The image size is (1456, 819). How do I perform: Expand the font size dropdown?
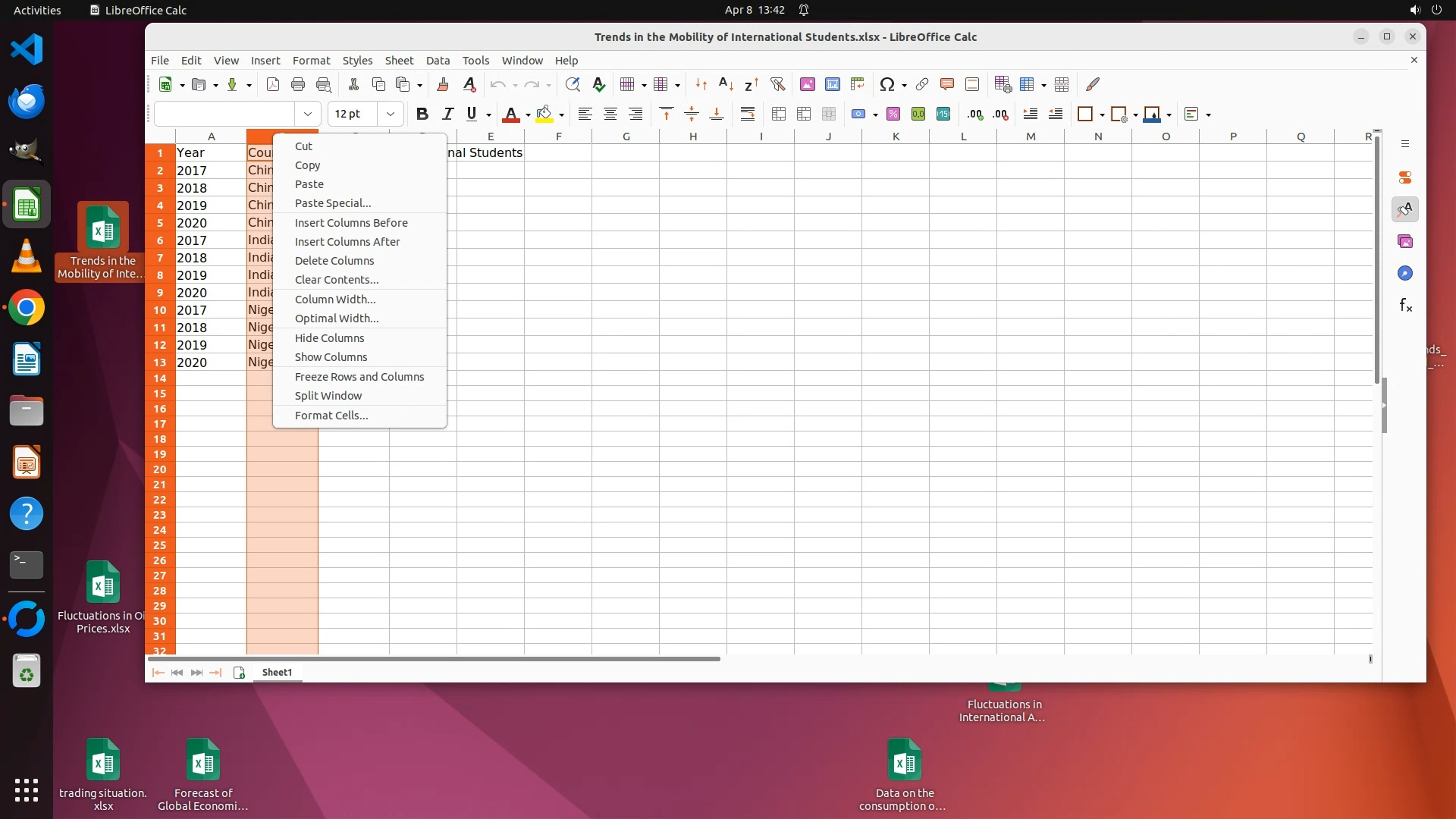point(391,115)
